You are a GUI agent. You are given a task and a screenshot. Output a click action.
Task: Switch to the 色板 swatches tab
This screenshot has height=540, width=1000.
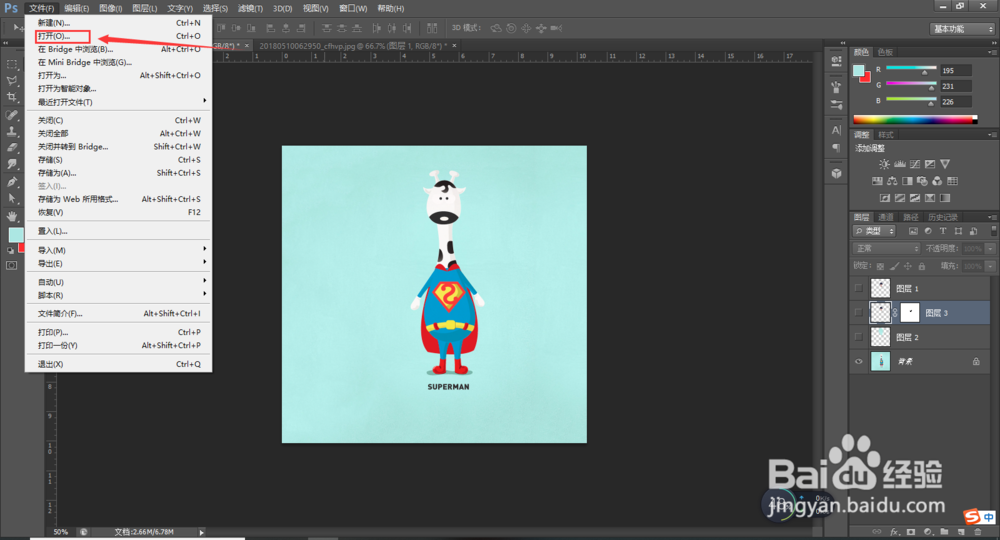885,52
